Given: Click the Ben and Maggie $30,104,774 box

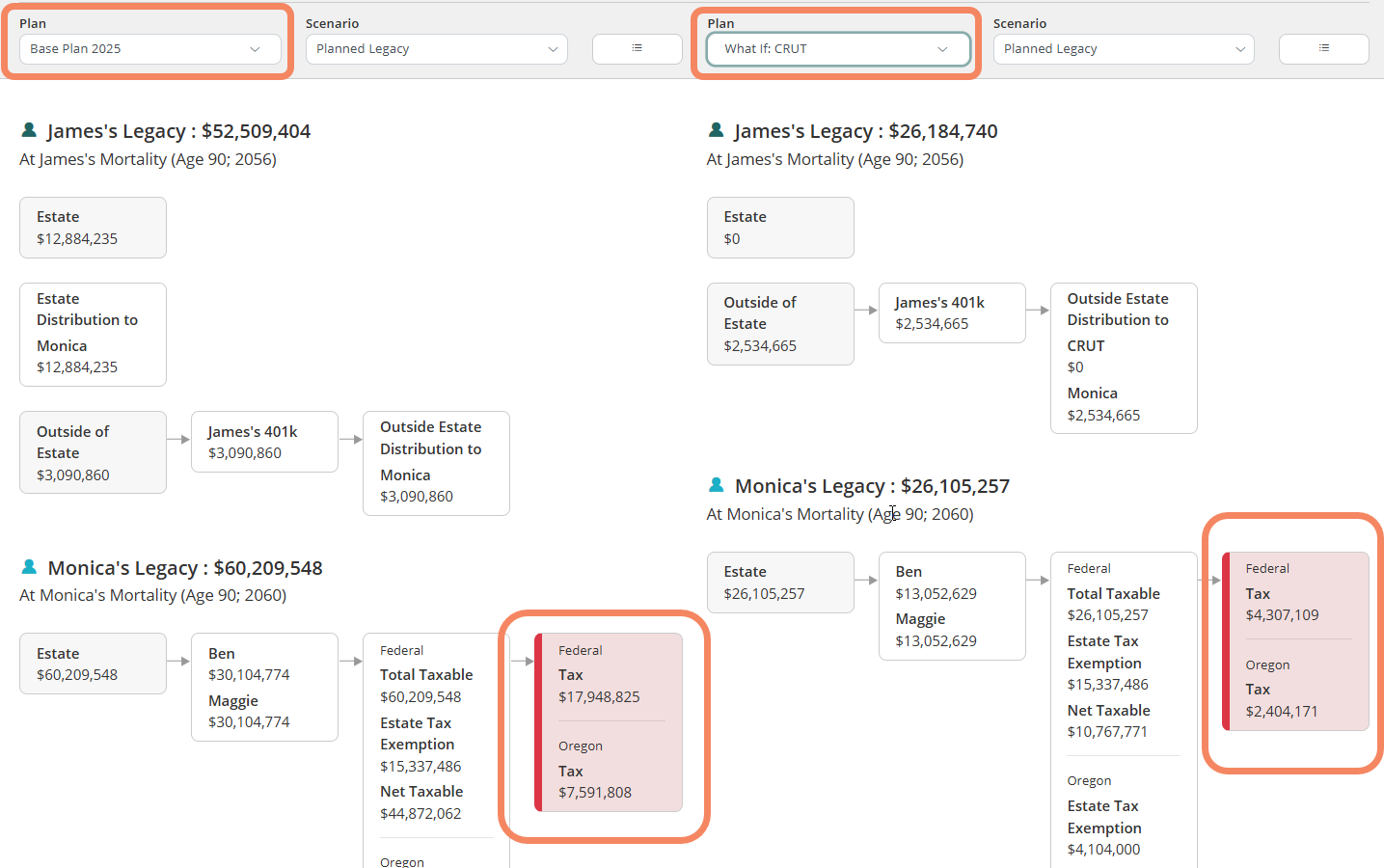Looking at the screenshot, I should coord(264,687).
